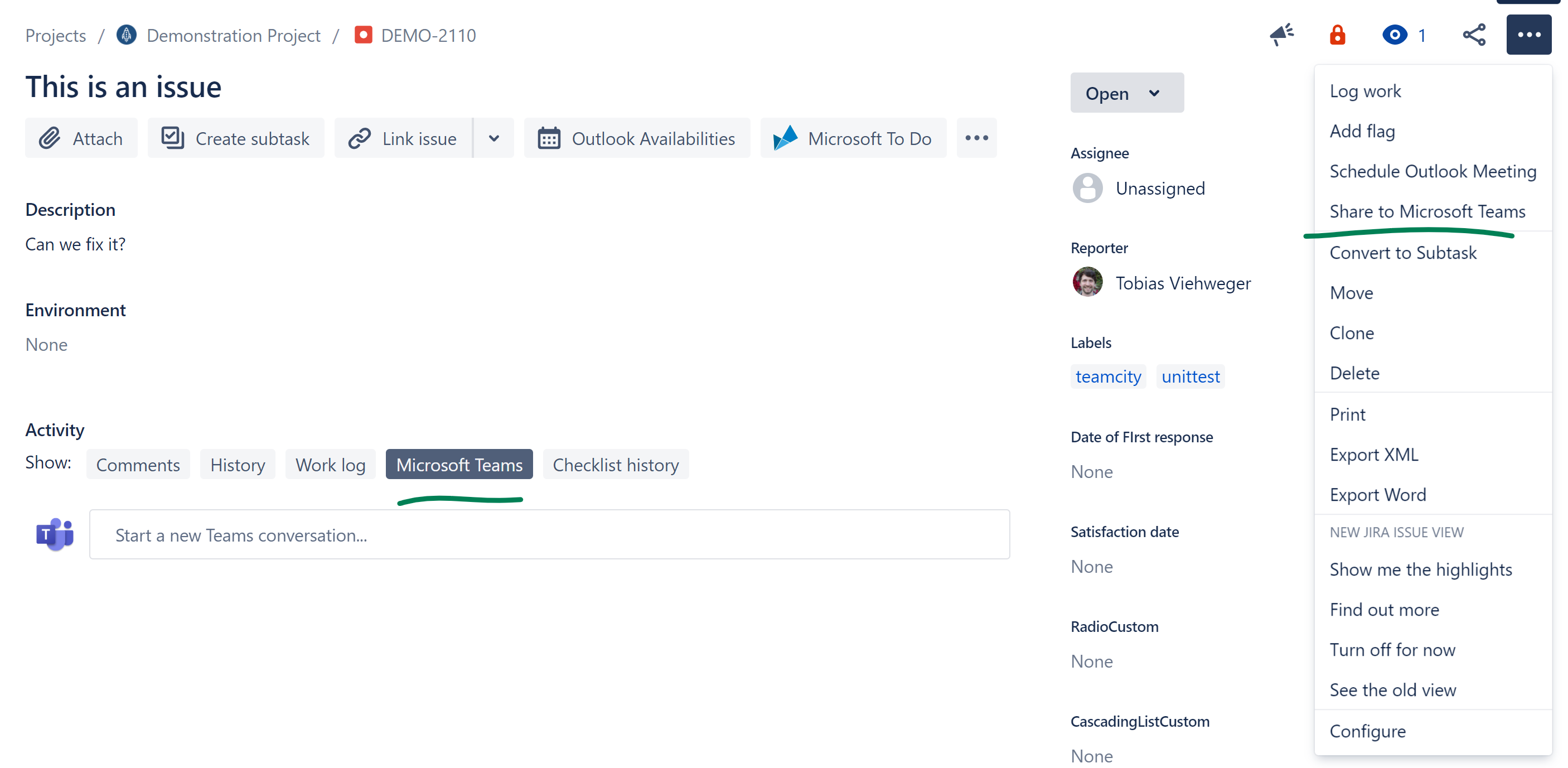This screenshot has height=768, width=1568.
Task: Open Outlook Availabilities calendar button
Action: tap(637, 138)
